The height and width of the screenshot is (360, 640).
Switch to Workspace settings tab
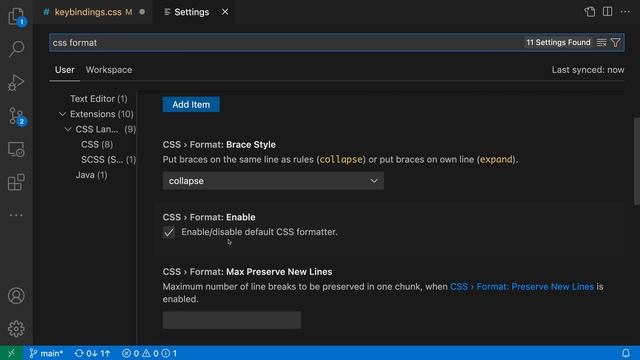pyautogui.click(x=109, y=70)
